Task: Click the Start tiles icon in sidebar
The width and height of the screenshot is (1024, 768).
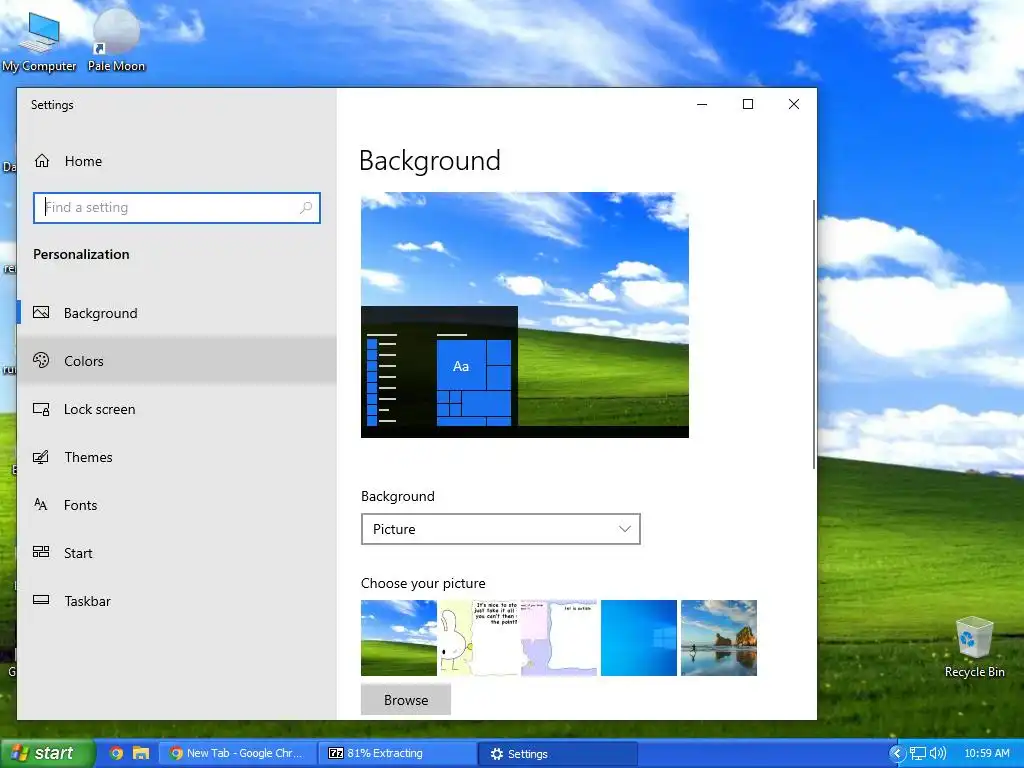Action: point(41,552)
